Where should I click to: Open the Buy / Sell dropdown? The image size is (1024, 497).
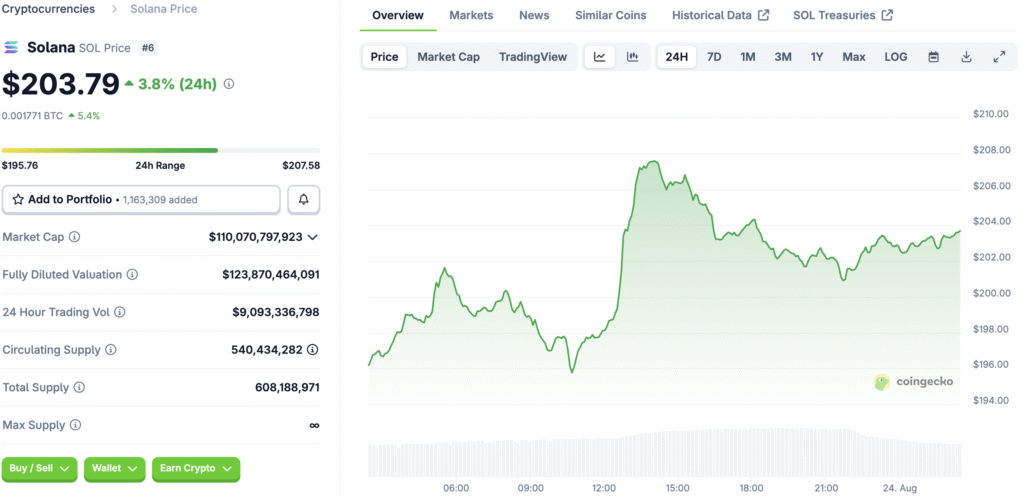(x=40, y=469)
